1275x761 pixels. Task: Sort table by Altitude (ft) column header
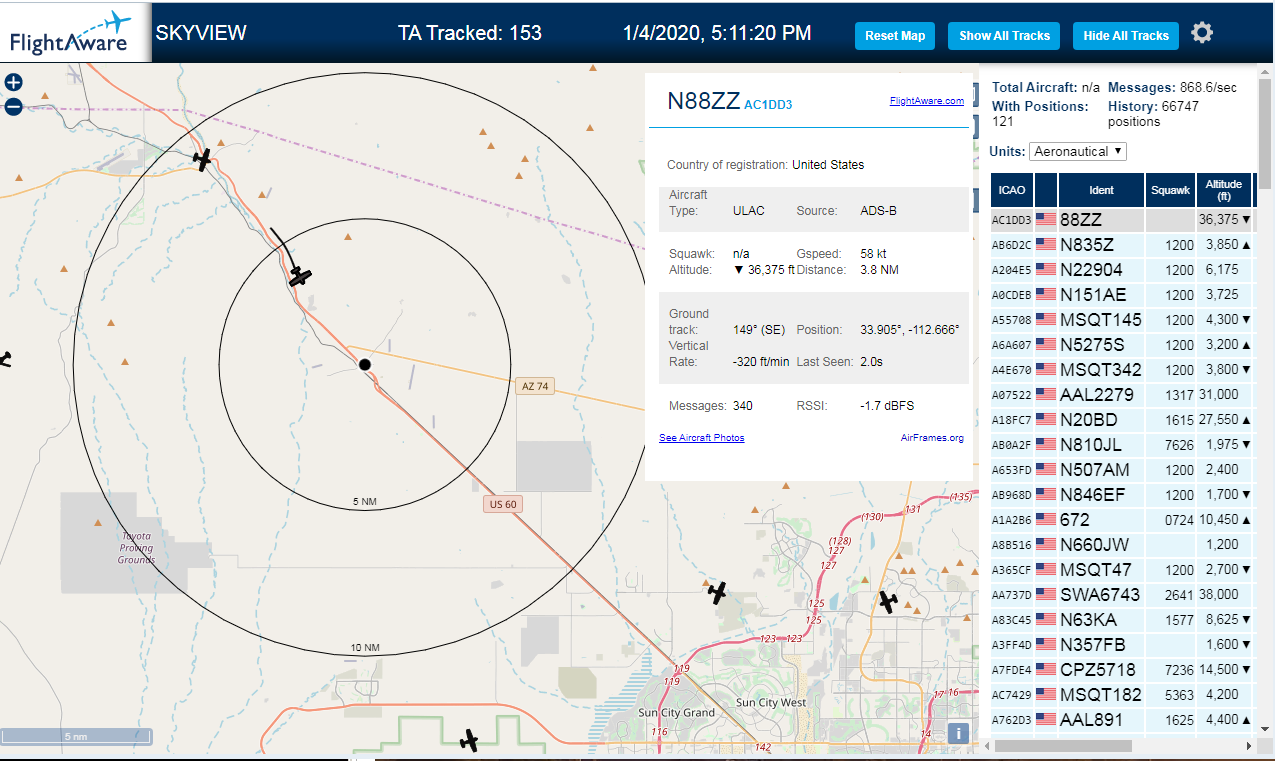click(x=1224, y=190)
